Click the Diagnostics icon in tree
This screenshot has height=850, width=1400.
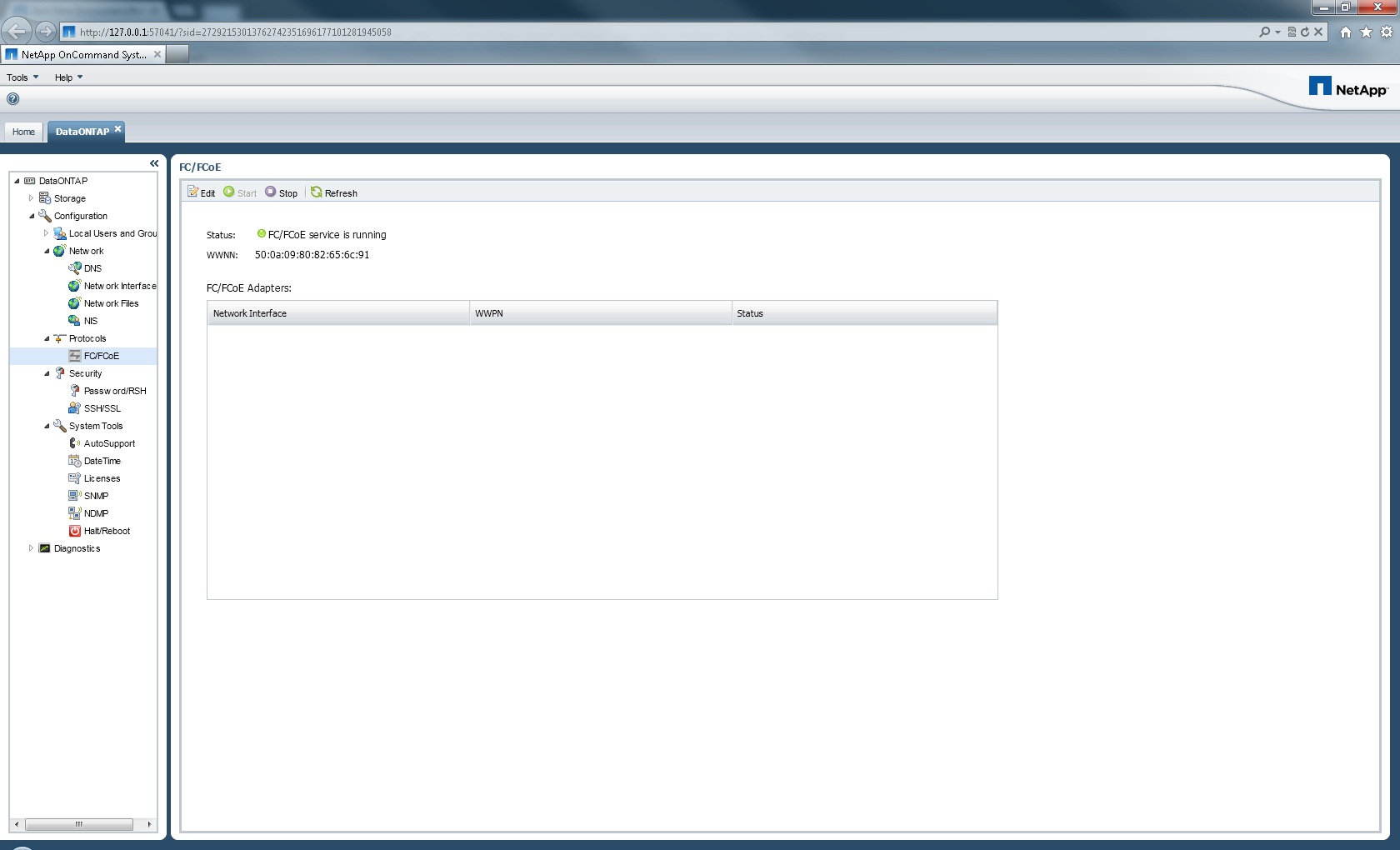coord(45,548)
